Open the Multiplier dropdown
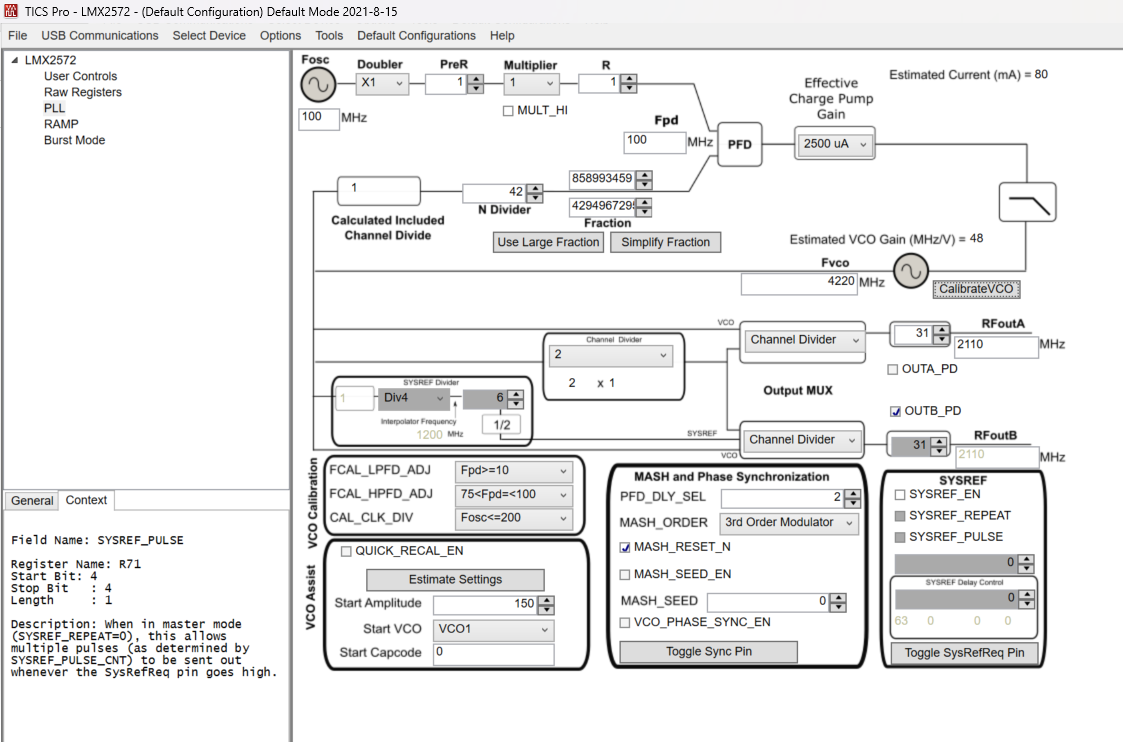1123x742 pixels. (531, 83)
